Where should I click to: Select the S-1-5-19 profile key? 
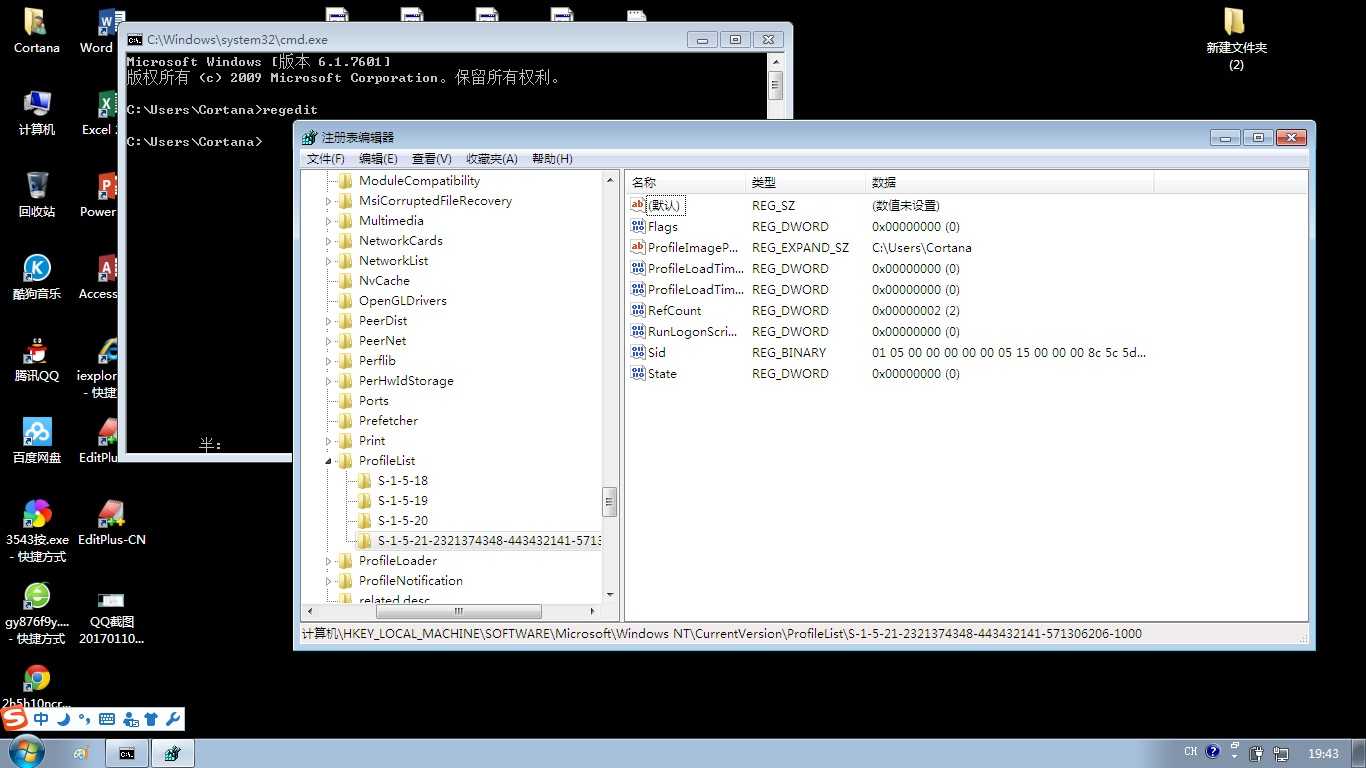403,500
